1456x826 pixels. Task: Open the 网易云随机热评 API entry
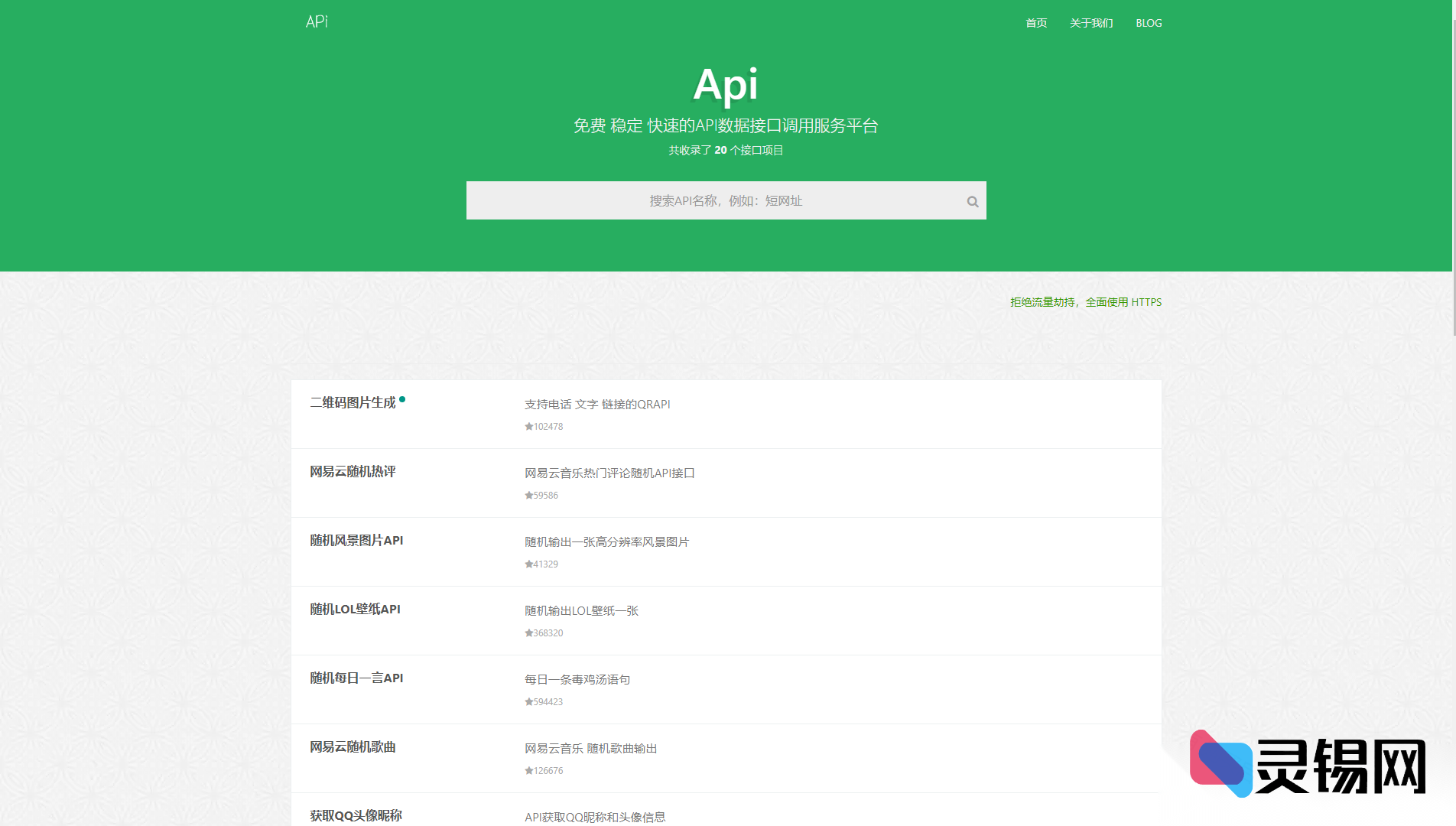[x=353, y=472]
